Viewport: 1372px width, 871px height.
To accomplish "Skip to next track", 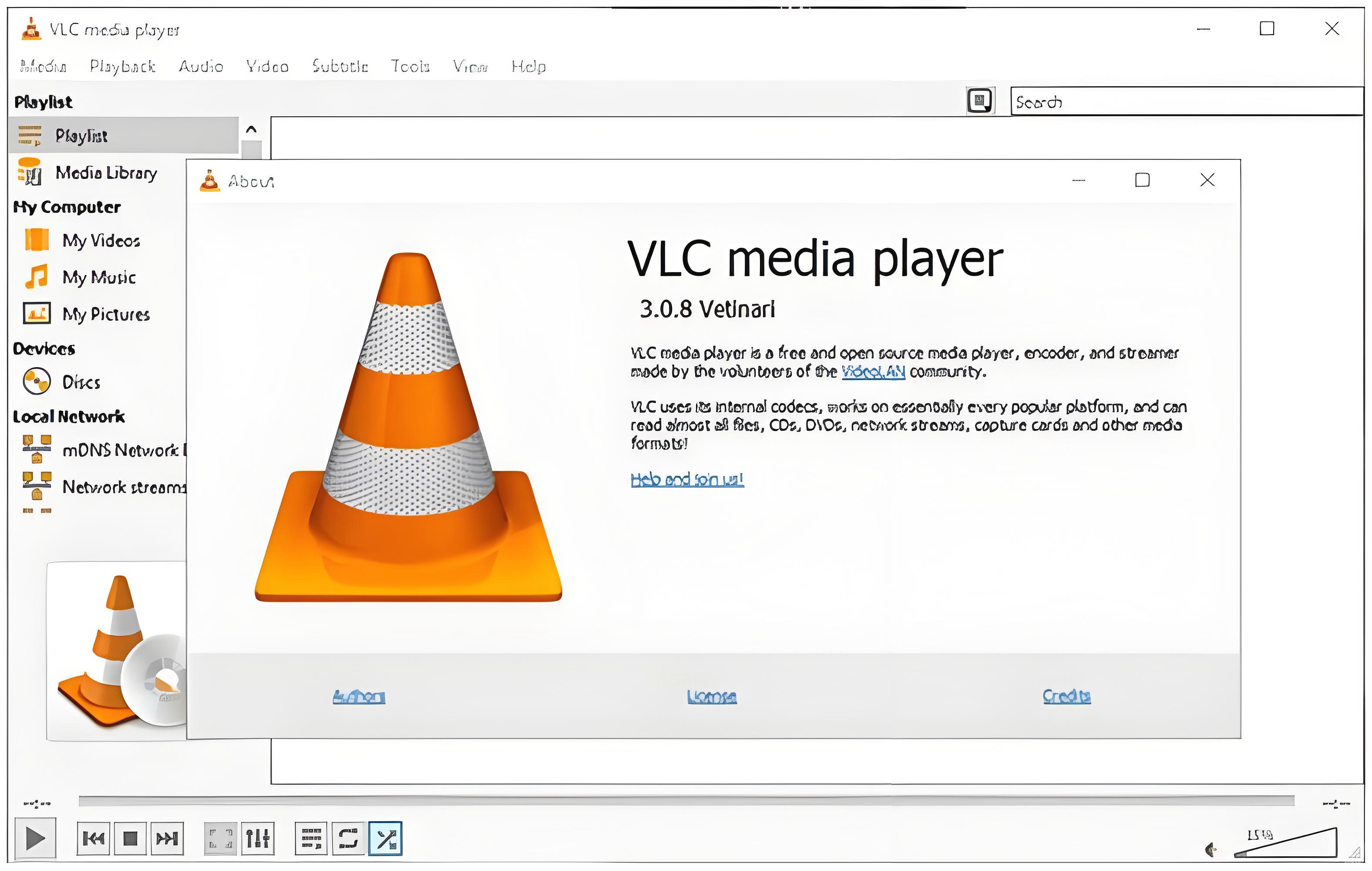I will [167, 838].
